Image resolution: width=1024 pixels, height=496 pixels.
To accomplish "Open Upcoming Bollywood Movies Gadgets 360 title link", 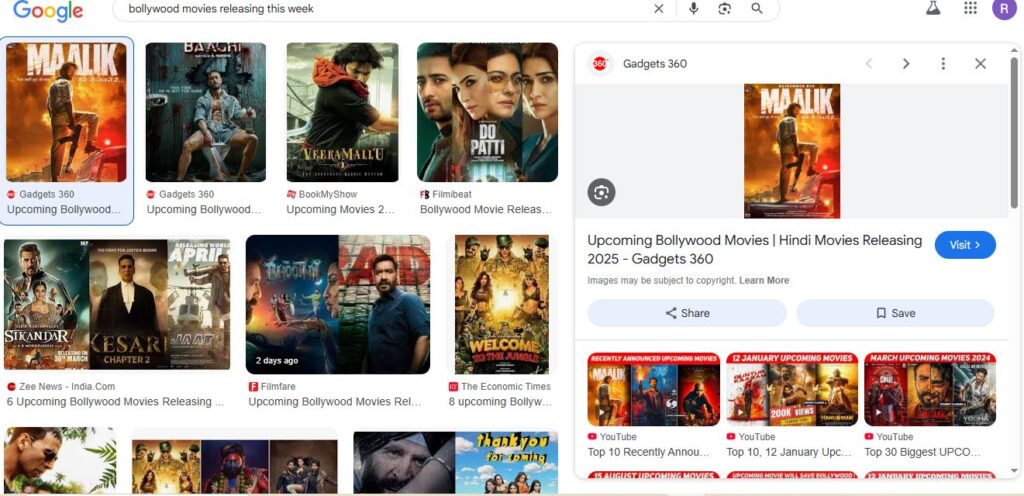I will pos(754,249).
